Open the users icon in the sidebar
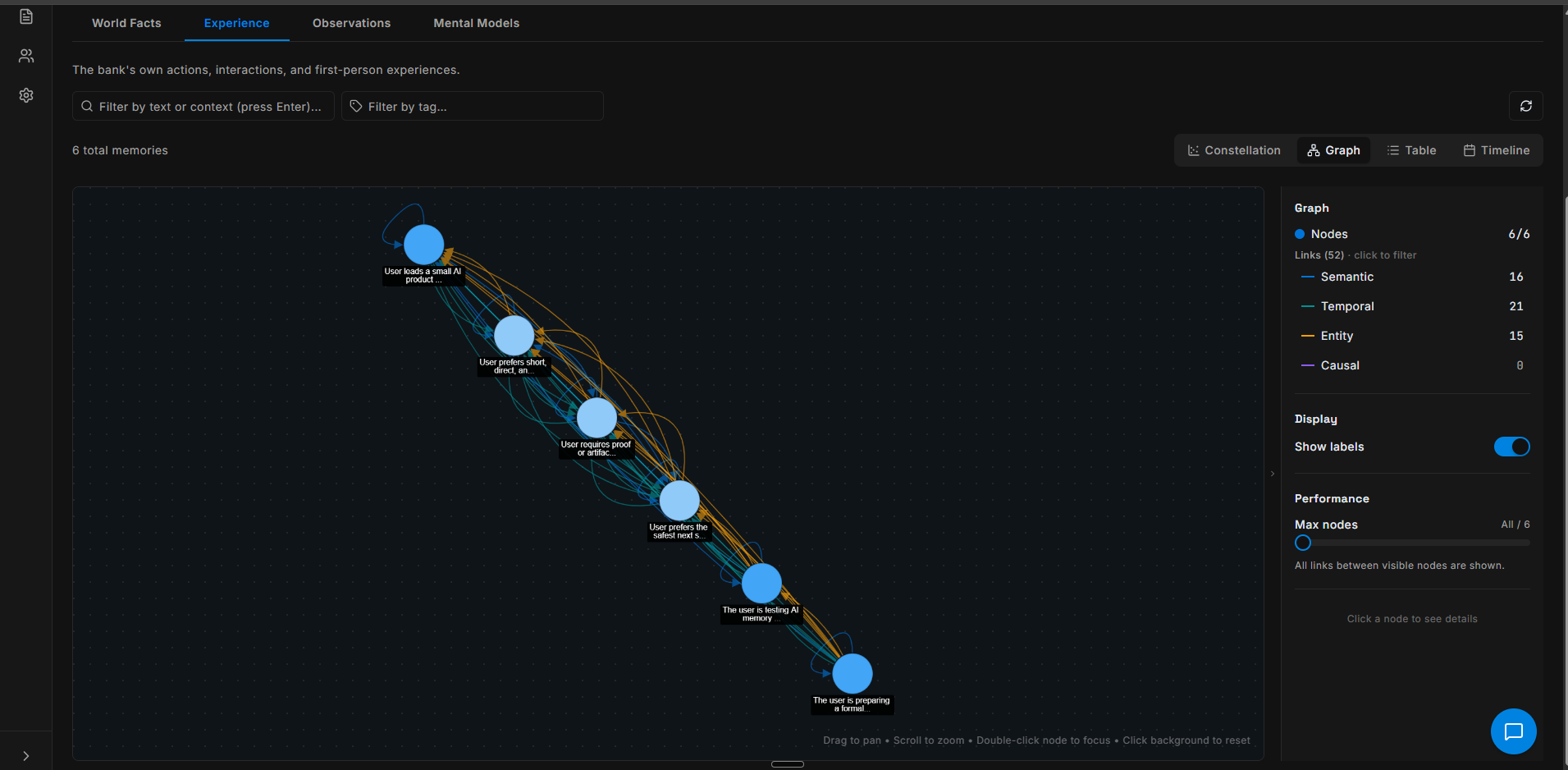1568x770 pixels. coord(26,56)
